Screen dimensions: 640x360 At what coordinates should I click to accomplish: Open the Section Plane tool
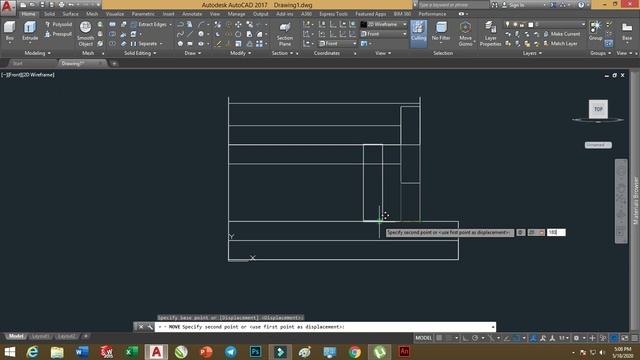pyautogui.click(x=285, y=34)
